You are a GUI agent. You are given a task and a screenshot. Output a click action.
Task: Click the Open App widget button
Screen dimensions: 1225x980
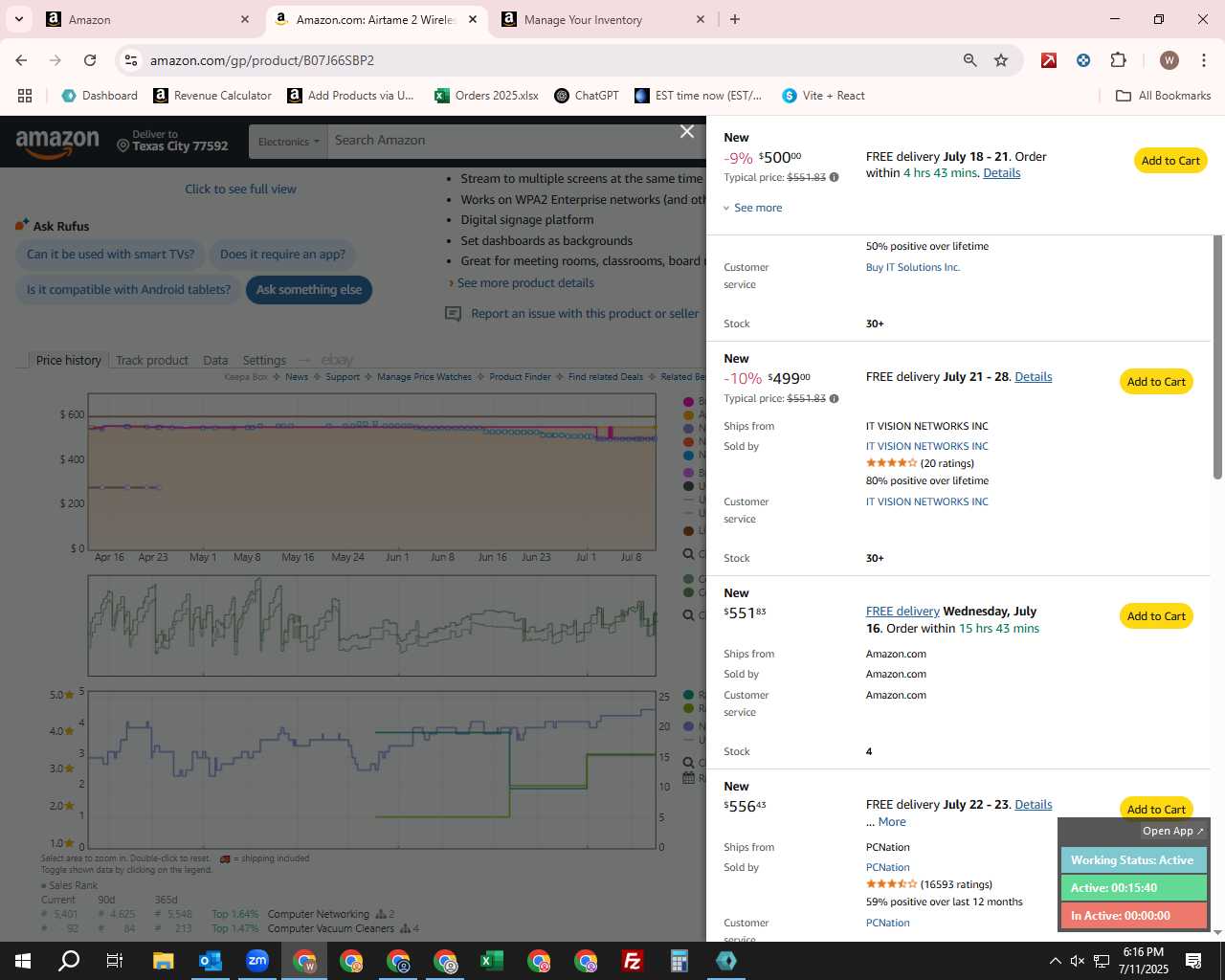[x=1173, y=831]
